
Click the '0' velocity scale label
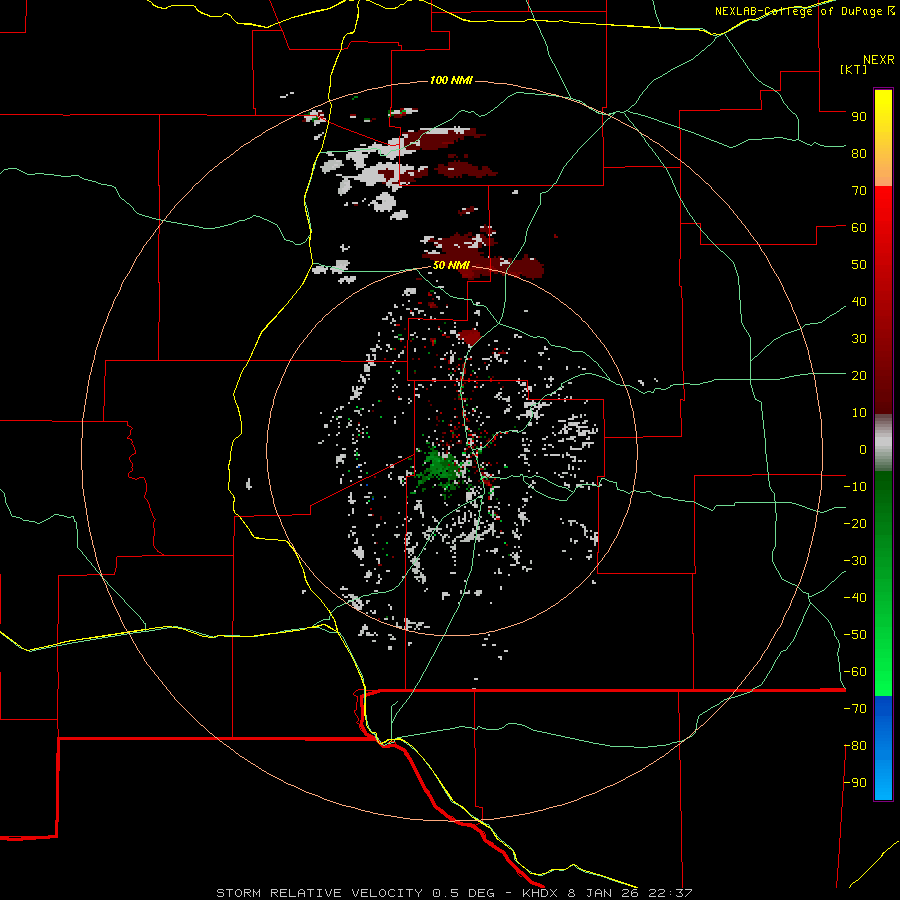point(863,449)
